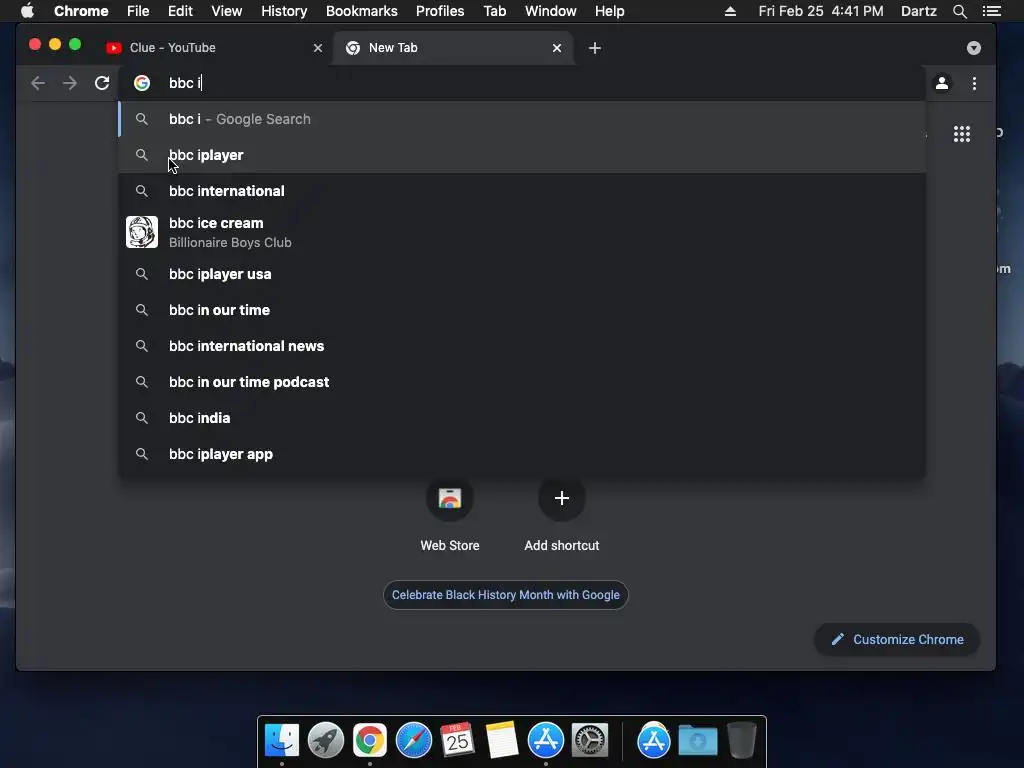
Task: Open a new tab with plus button
Action: 594,48
